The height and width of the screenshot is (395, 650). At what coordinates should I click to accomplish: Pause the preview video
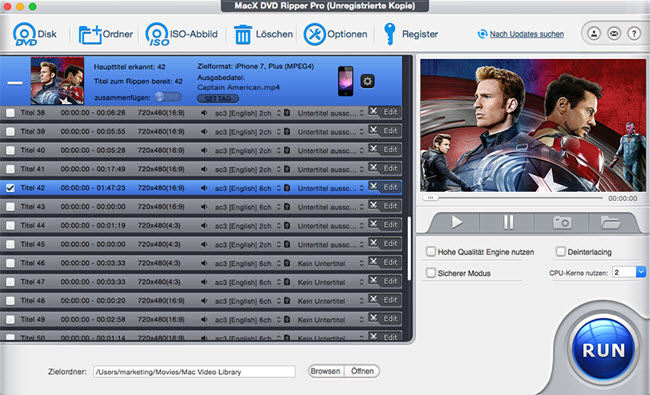[508, 223]
